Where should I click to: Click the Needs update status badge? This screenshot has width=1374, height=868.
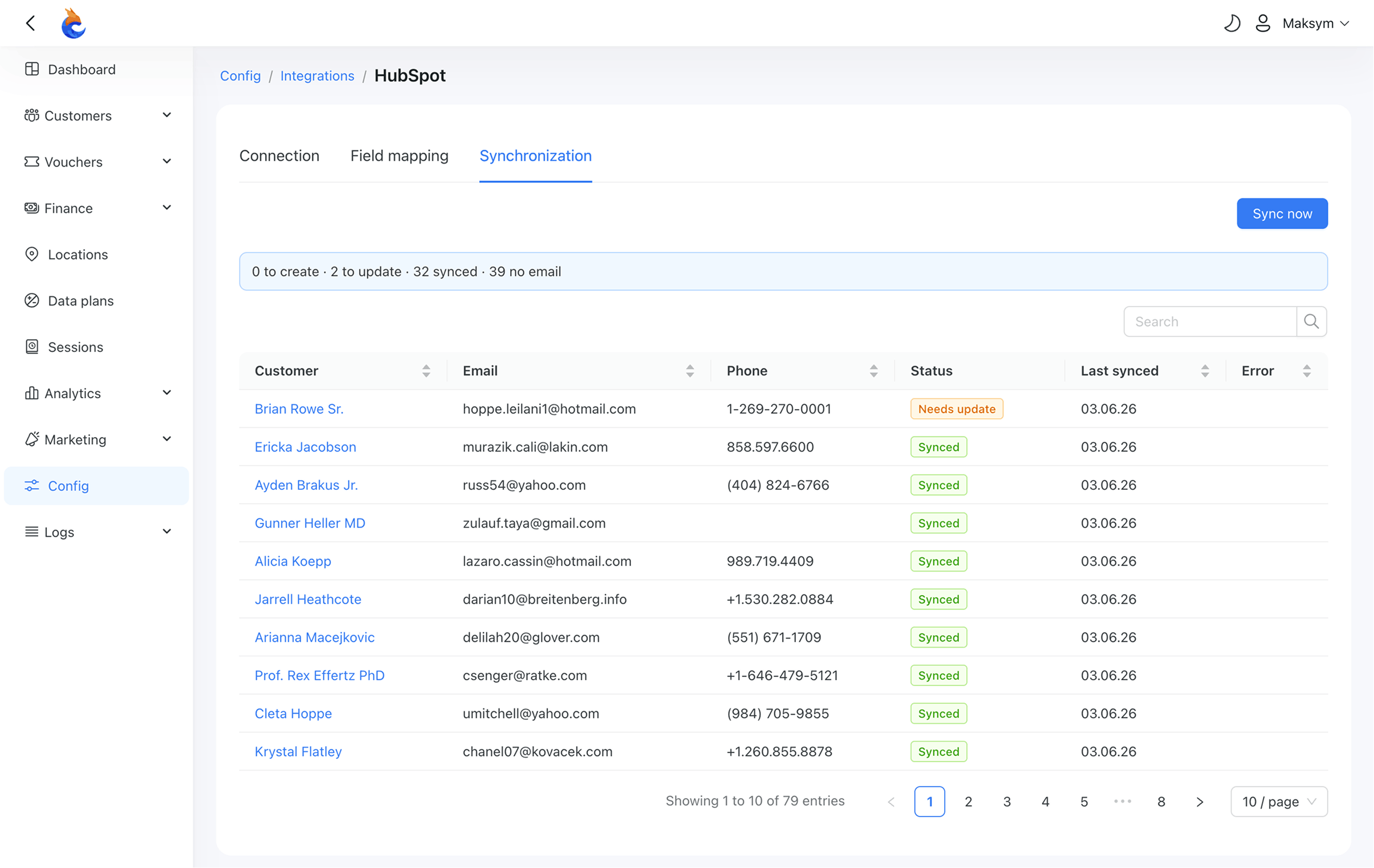point(957,409)
